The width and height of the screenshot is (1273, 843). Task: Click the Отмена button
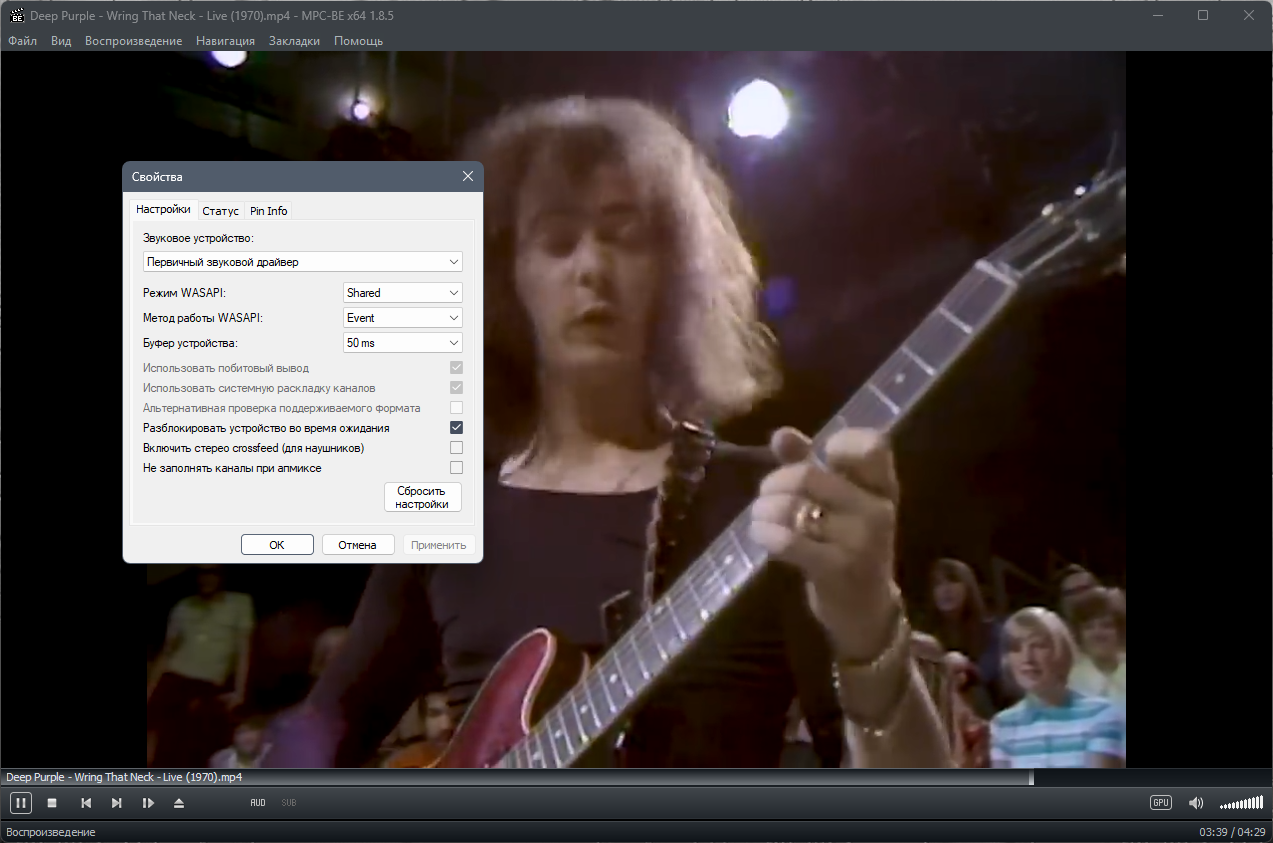357,545
